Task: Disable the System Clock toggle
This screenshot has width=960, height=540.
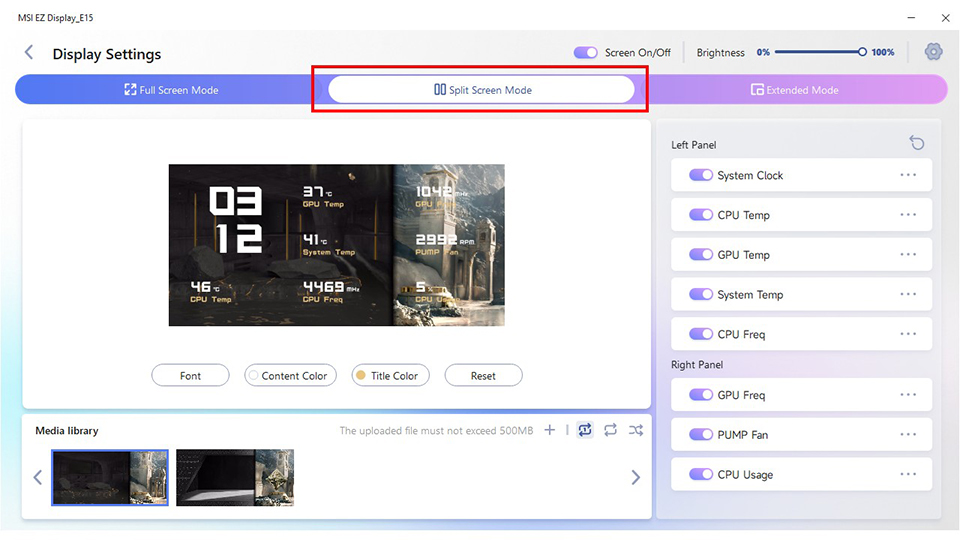Action: pyautogui.click(x=701, y=175)
